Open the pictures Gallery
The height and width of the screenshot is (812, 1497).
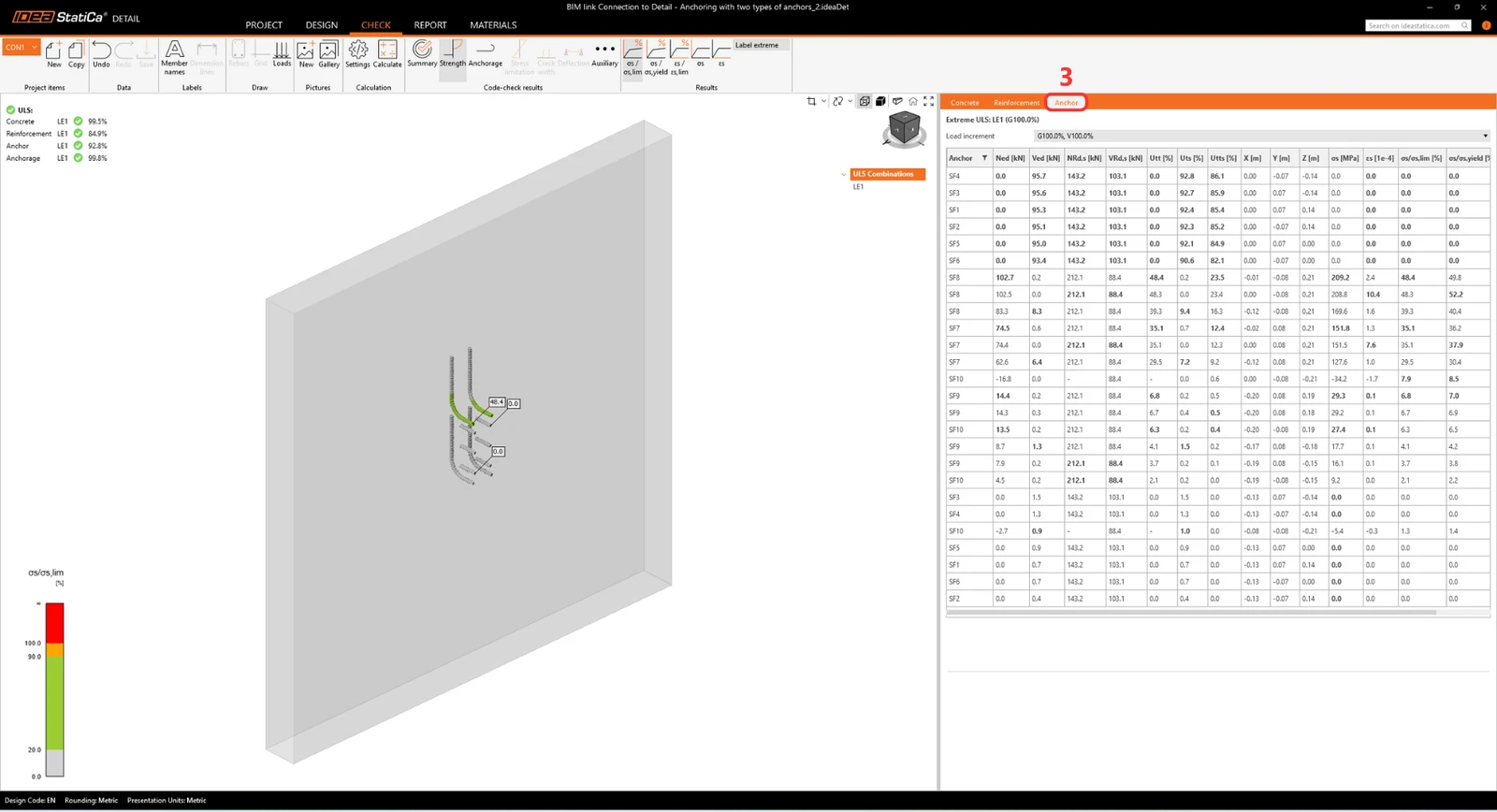(x=328, y=53)
